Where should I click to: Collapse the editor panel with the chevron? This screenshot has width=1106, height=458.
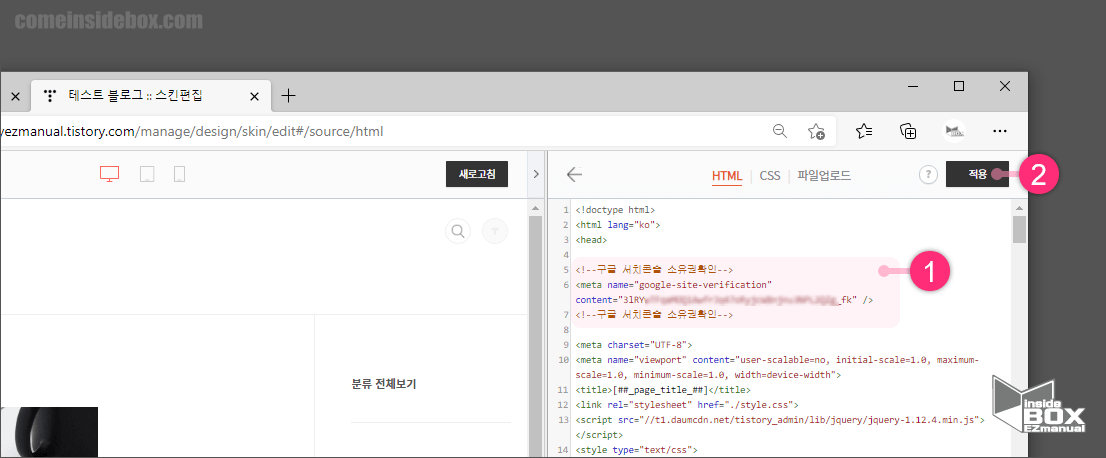click(535, 174)
